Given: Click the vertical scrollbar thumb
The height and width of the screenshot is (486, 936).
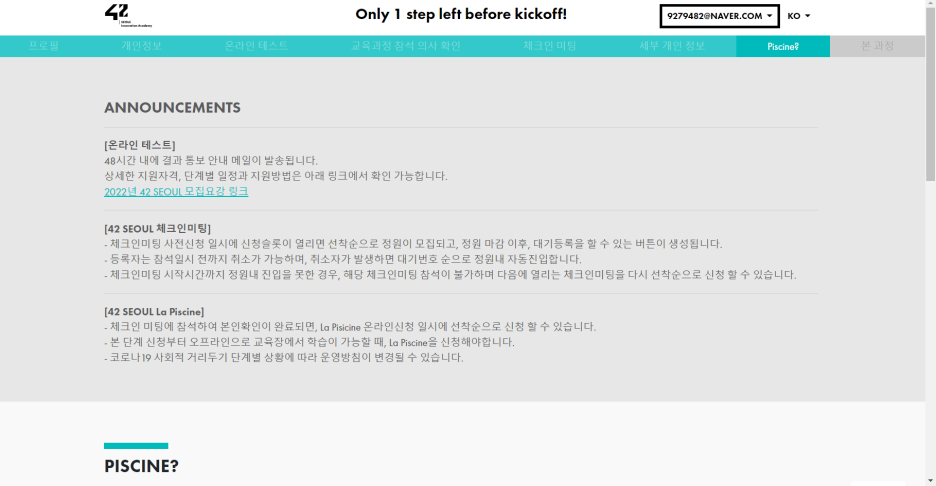Looking at the screenshot, I should (930, 94).
